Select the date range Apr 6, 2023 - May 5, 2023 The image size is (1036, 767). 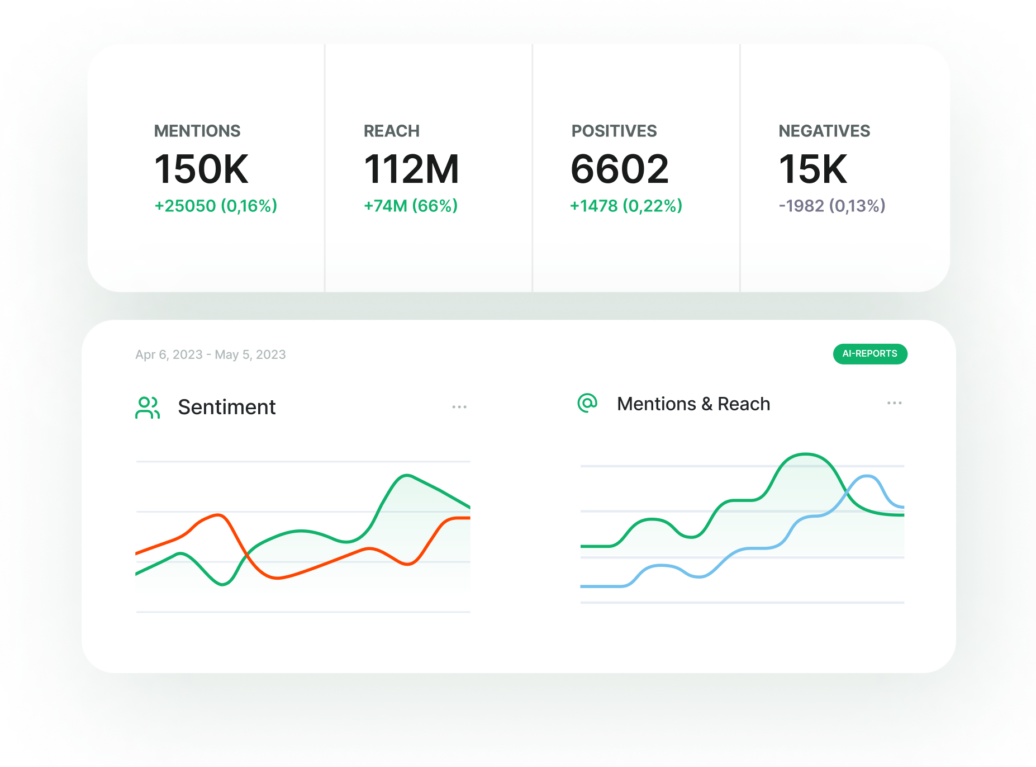click(x=210, y=355)
